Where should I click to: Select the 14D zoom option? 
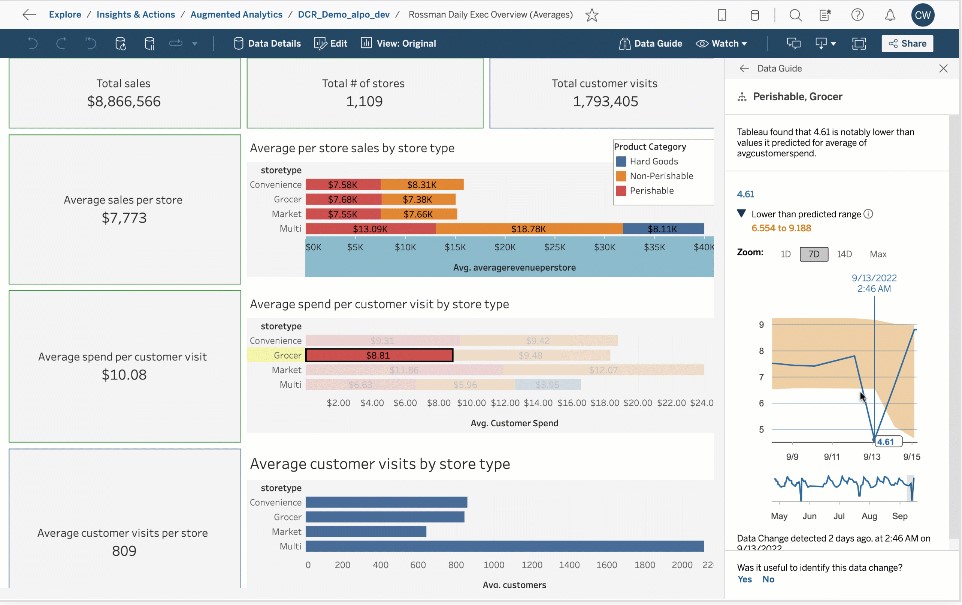(x=844, y=254)
